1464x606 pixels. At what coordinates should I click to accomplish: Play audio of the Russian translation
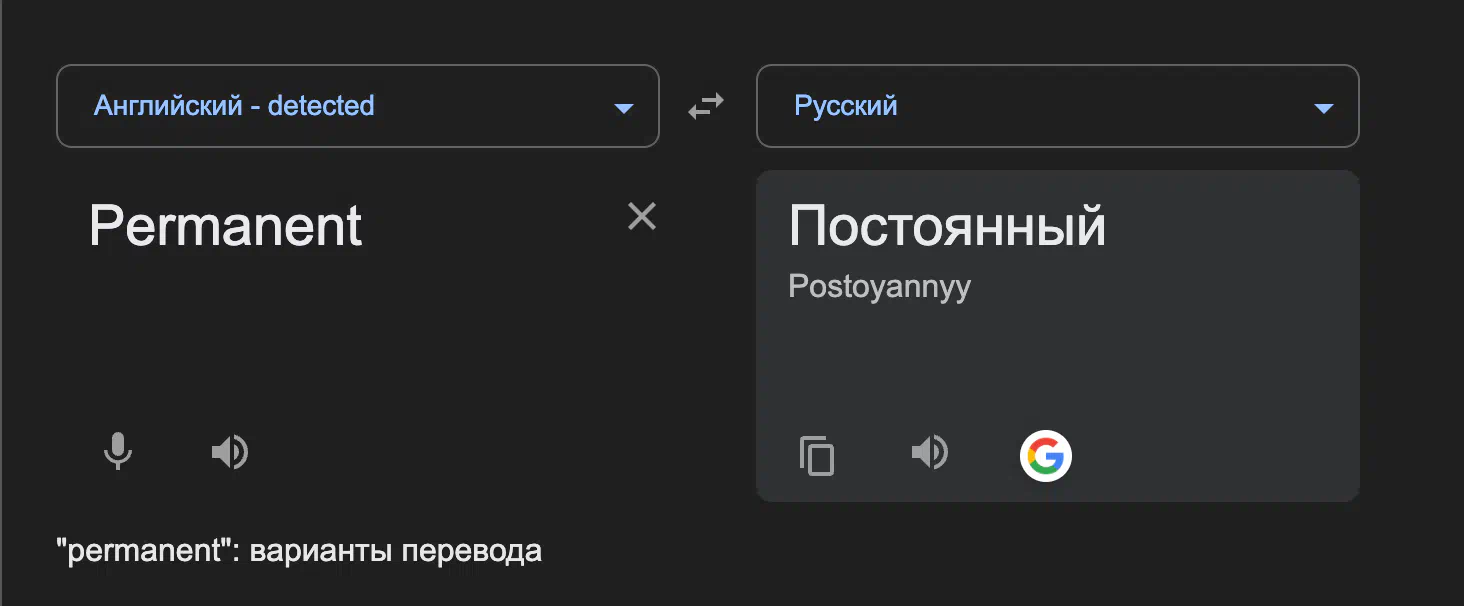coord(929,452)
